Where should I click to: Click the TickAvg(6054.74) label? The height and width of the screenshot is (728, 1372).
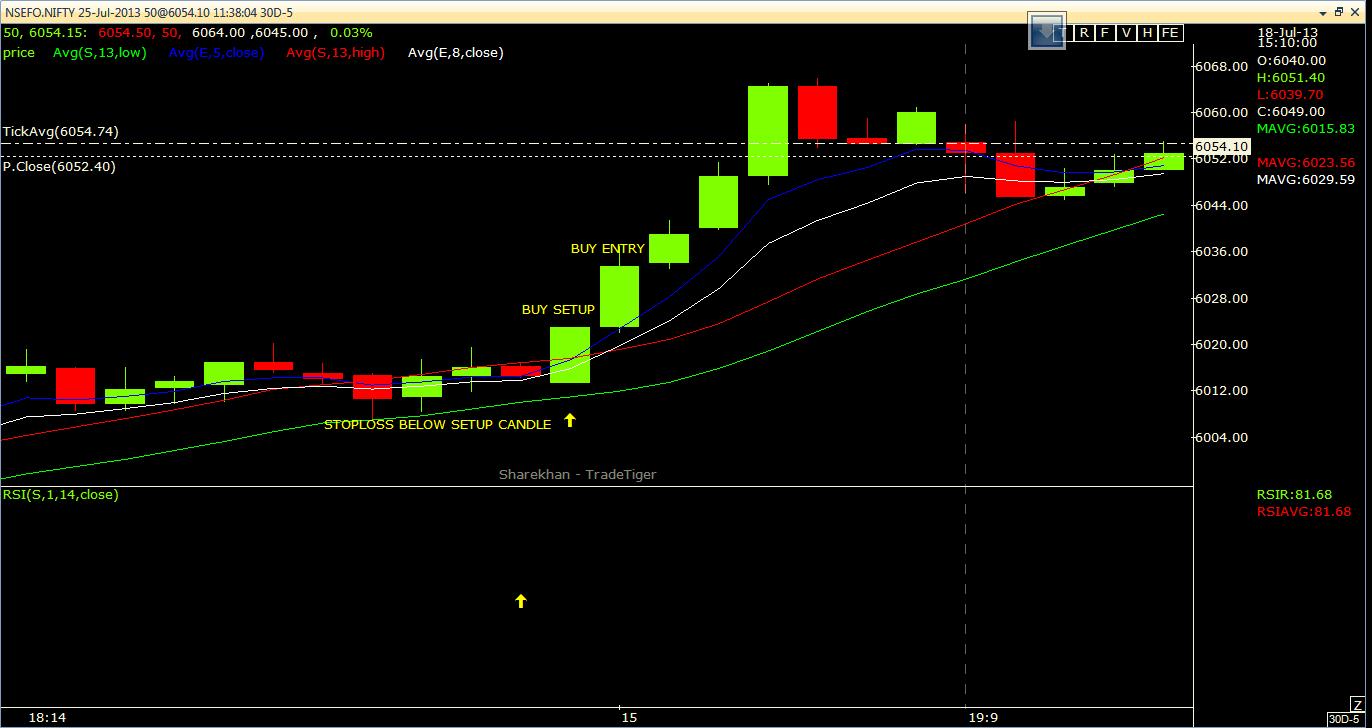point(60,131)
